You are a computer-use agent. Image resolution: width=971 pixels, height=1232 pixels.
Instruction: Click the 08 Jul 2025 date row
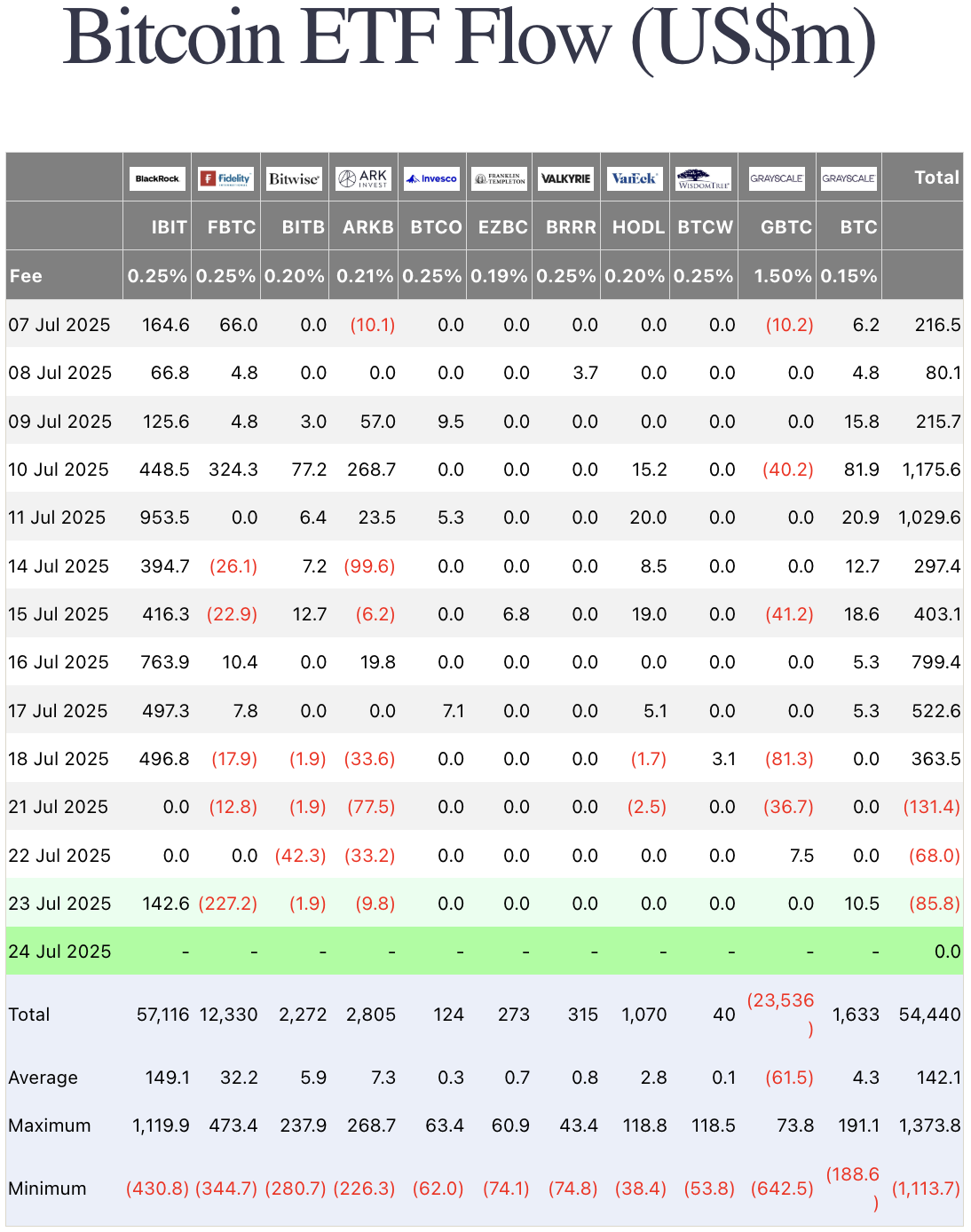point(60,373)
